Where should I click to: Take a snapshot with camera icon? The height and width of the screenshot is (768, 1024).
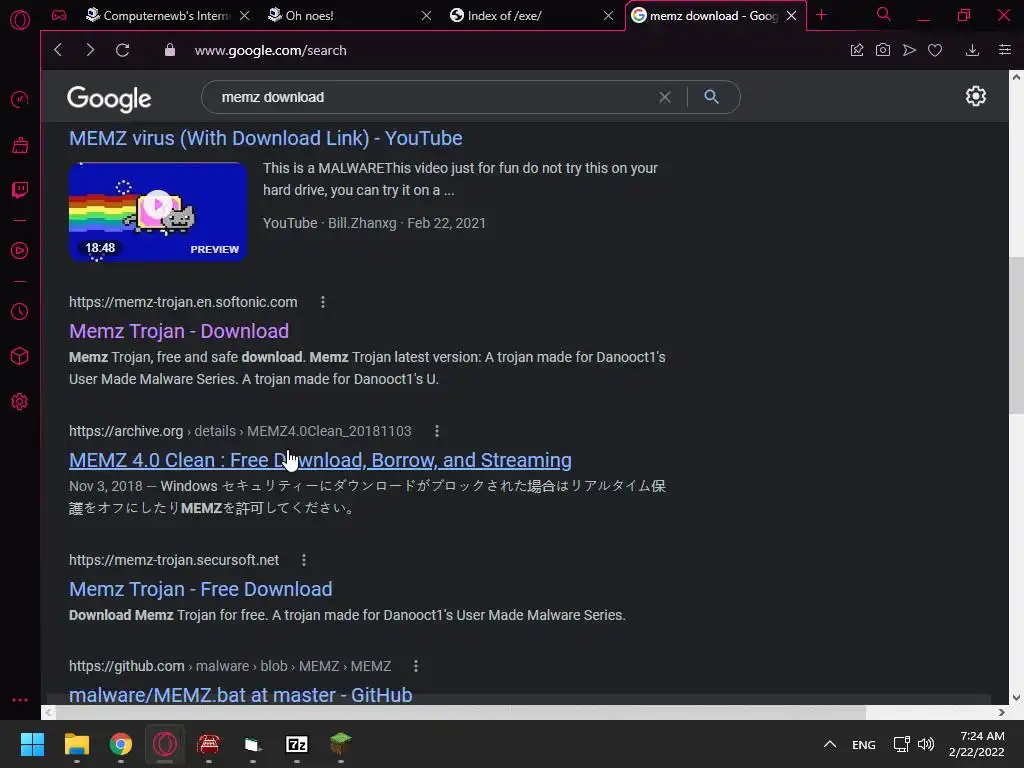pyautogui.click(x=883, y=50)
